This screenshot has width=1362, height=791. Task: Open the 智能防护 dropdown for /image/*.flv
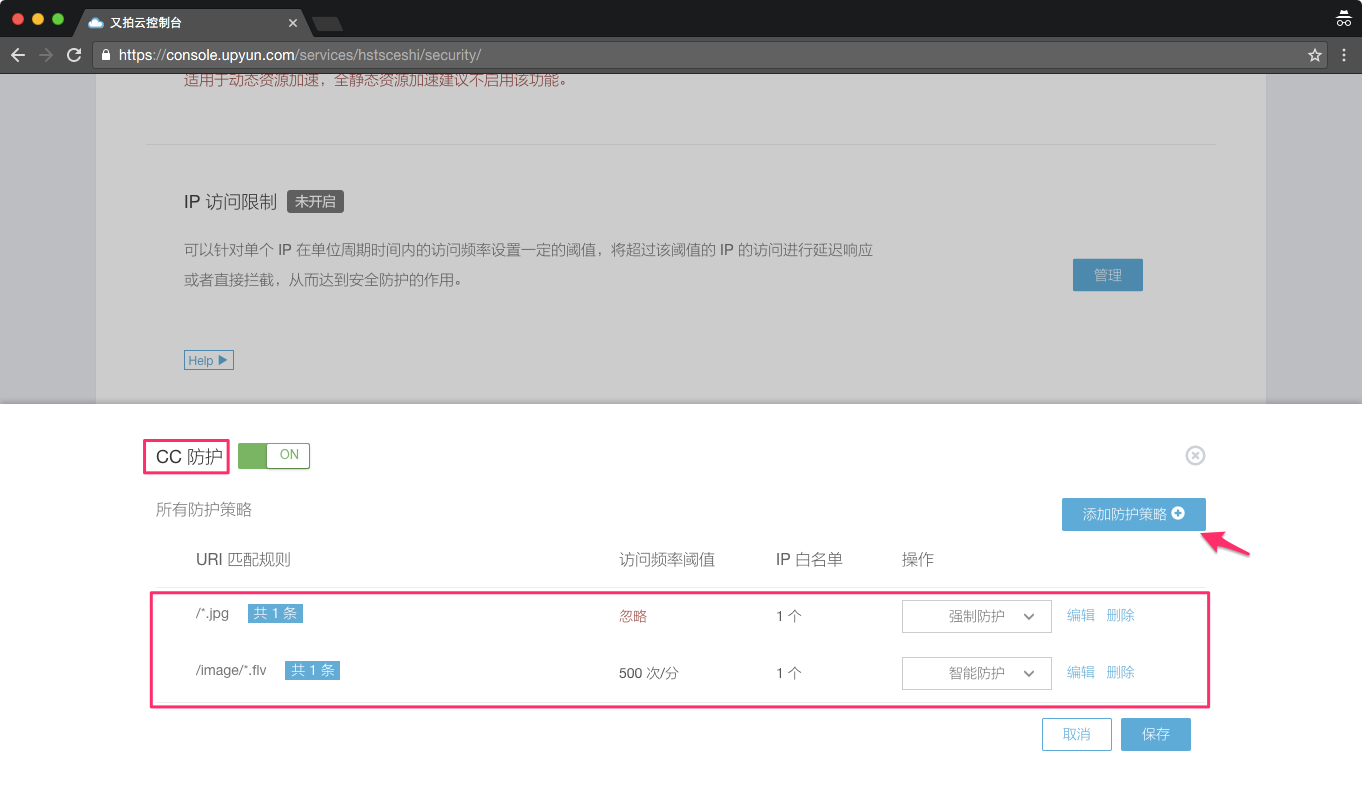point(976,674)
